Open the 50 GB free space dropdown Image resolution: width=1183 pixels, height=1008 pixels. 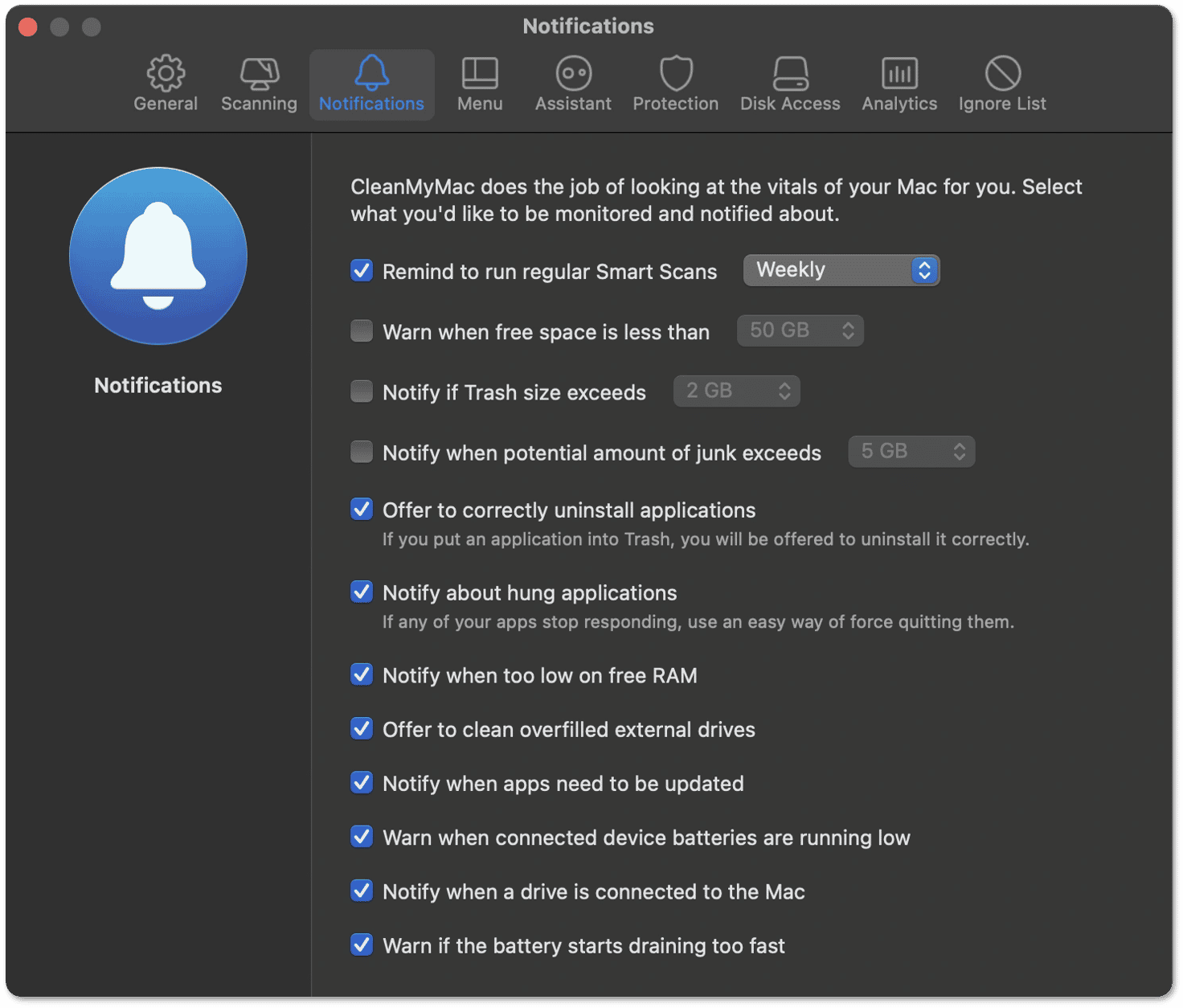[800, 330]
